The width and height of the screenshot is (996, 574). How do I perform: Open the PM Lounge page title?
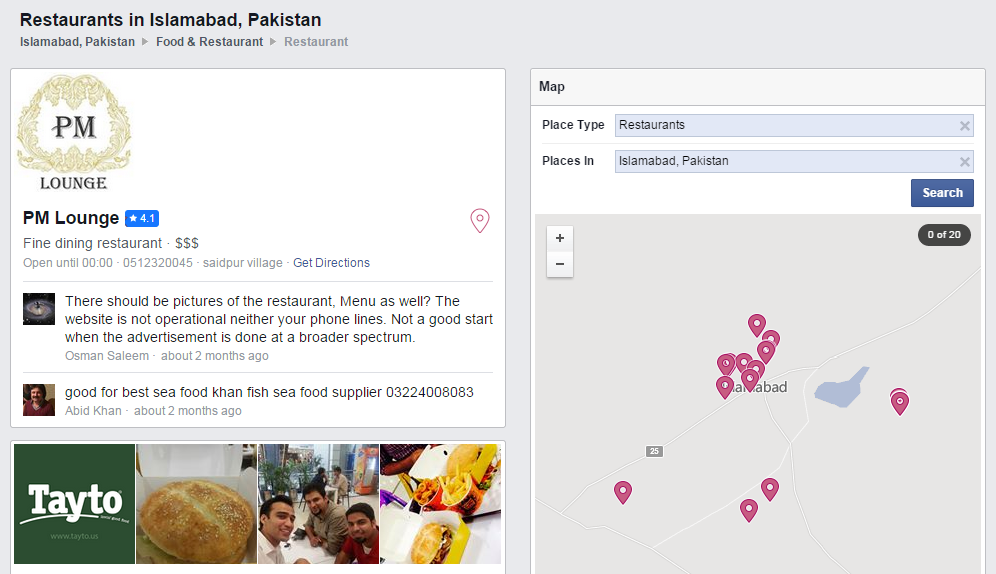pyautogui.click(x=71, y=218)
